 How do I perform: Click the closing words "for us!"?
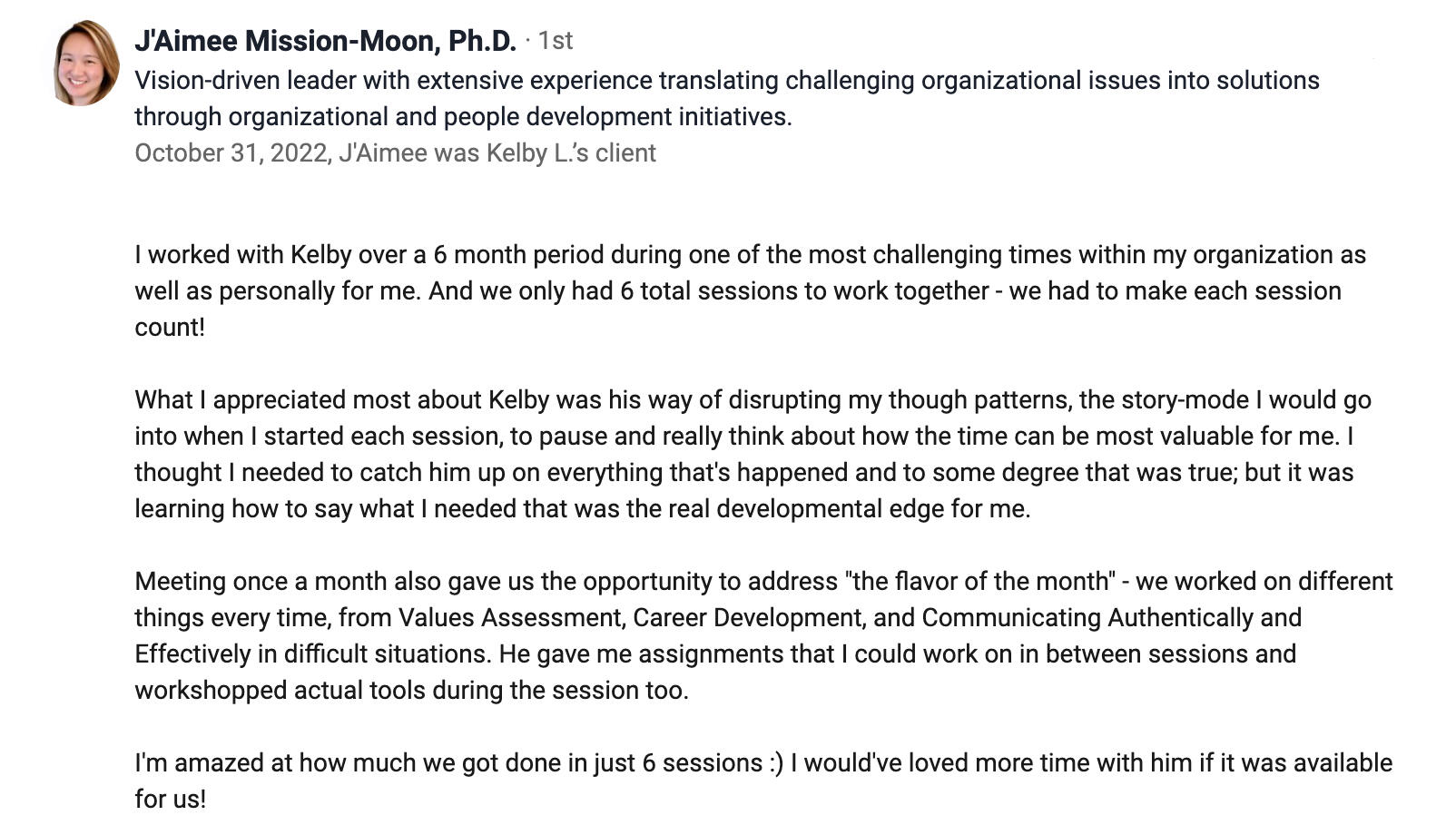(170, 800)
